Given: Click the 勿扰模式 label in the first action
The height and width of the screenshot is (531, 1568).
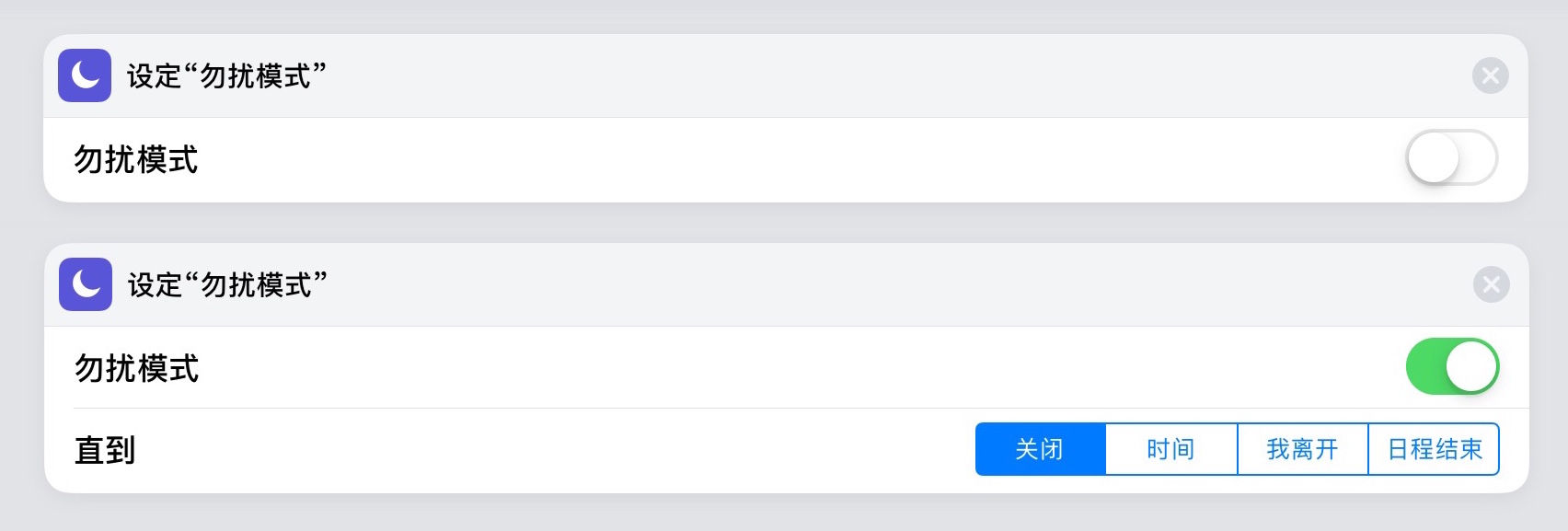Looking at the screenshot, I should 136,159.
